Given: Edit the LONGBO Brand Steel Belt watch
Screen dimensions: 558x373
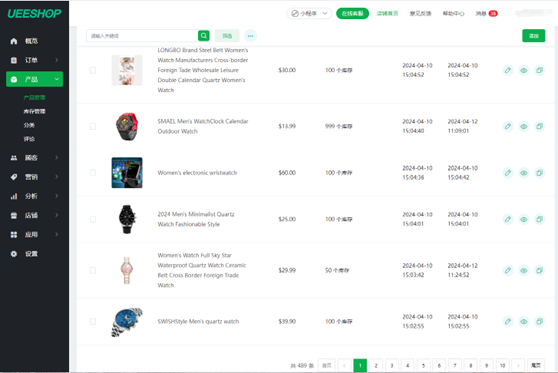Looking at the screenshot, I should (x=508, y=70).
